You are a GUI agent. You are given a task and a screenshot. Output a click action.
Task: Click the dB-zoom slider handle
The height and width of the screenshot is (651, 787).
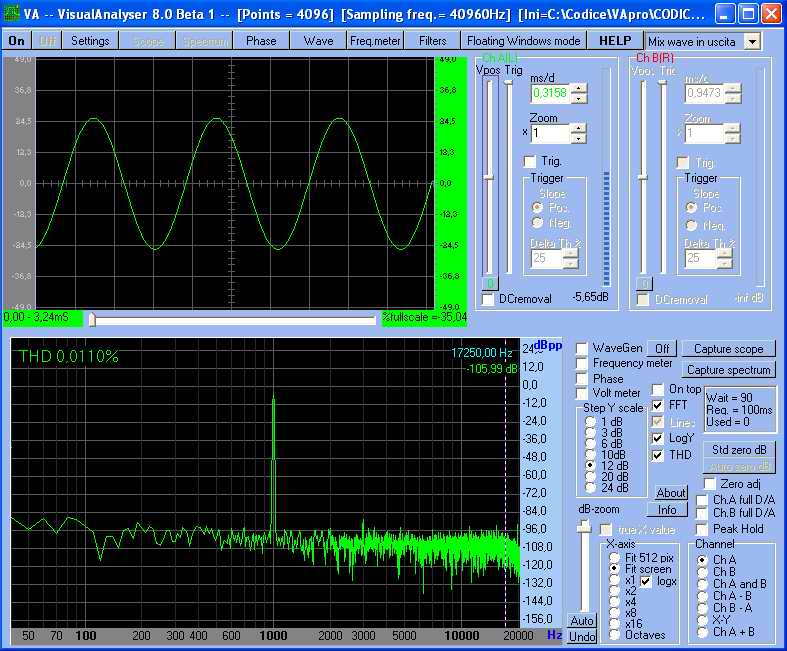click(584, 526)
